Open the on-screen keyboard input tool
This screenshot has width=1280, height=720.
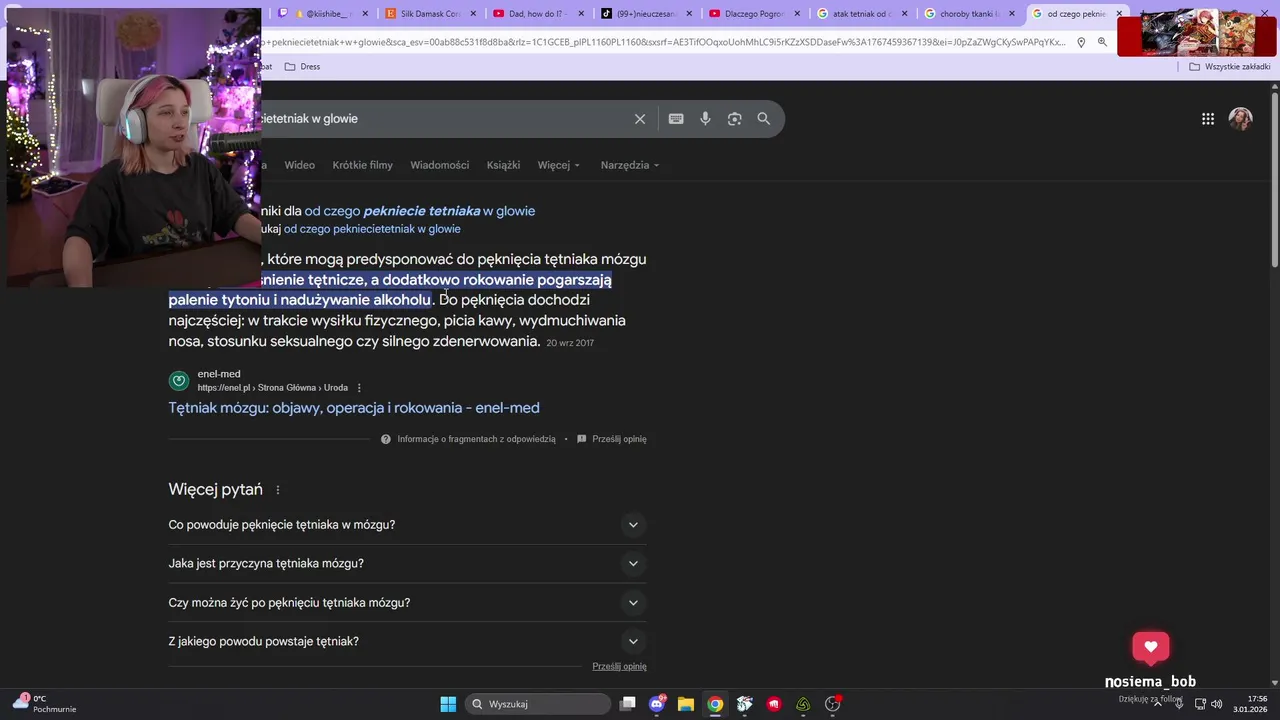click(x=676, y=119)
